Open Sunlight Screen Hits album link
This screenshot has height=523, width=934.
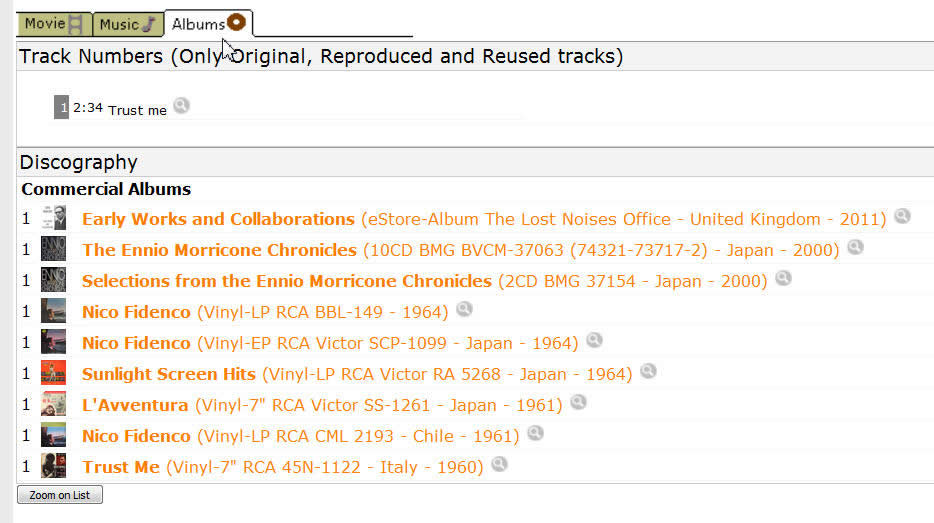tap(169, 374)
